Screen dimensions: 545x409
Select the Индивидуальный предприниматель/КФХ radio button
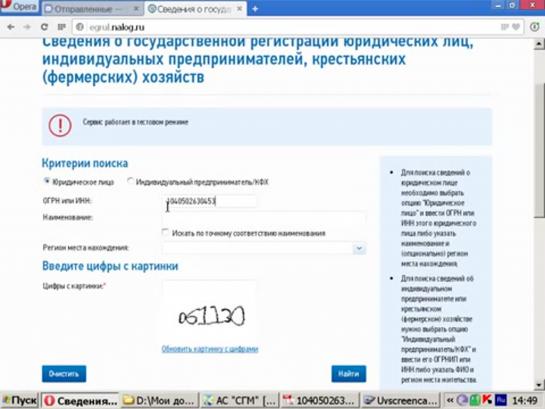(130, 181)
